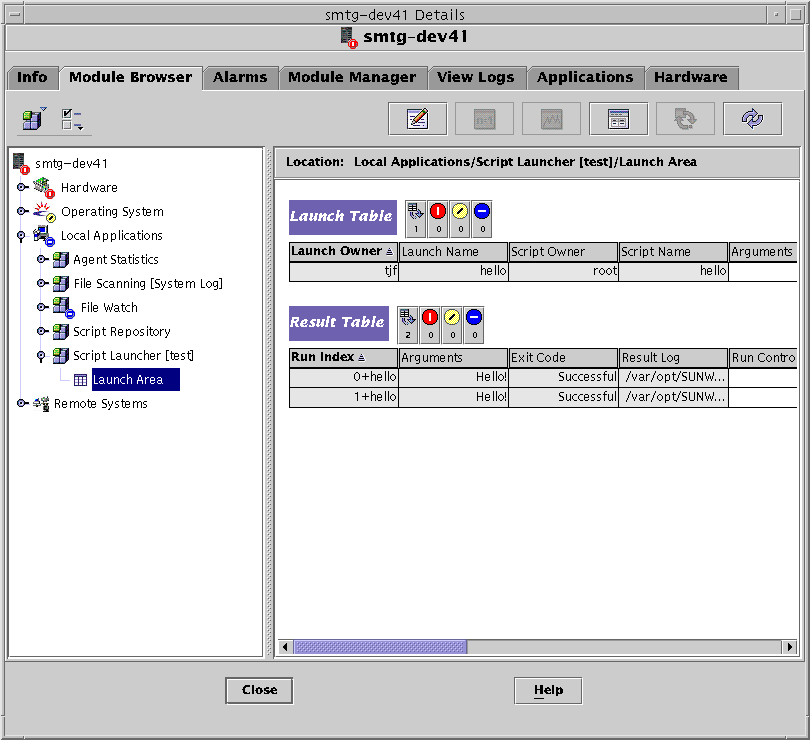Click the Help button
The image size is (810, 740).
pyautogui.click(x=548, y=690)
